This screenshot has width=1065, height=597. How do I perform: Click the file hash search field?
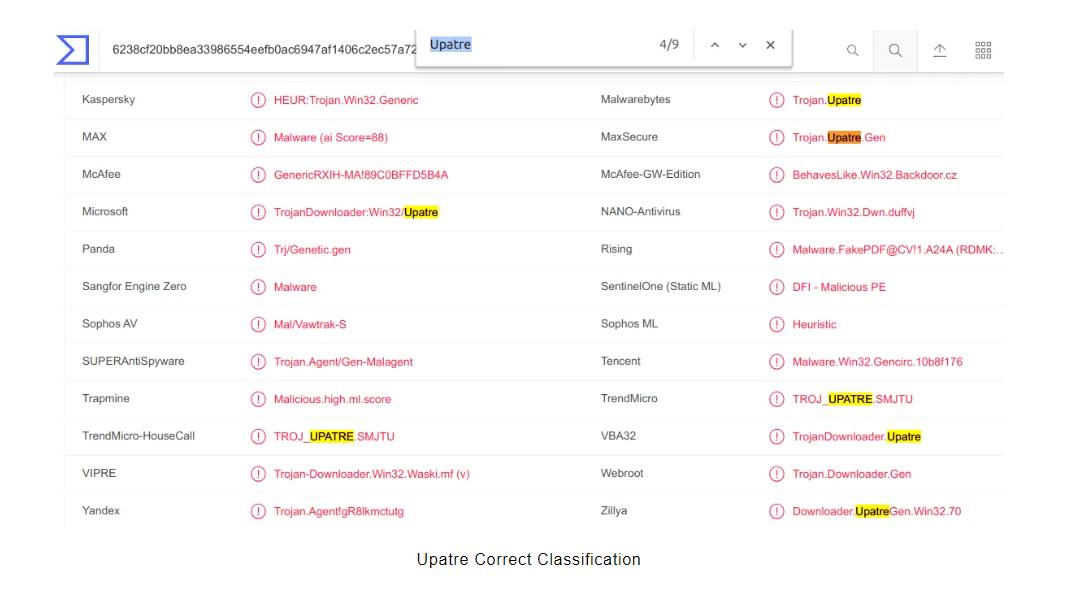(x=264, y=50)
